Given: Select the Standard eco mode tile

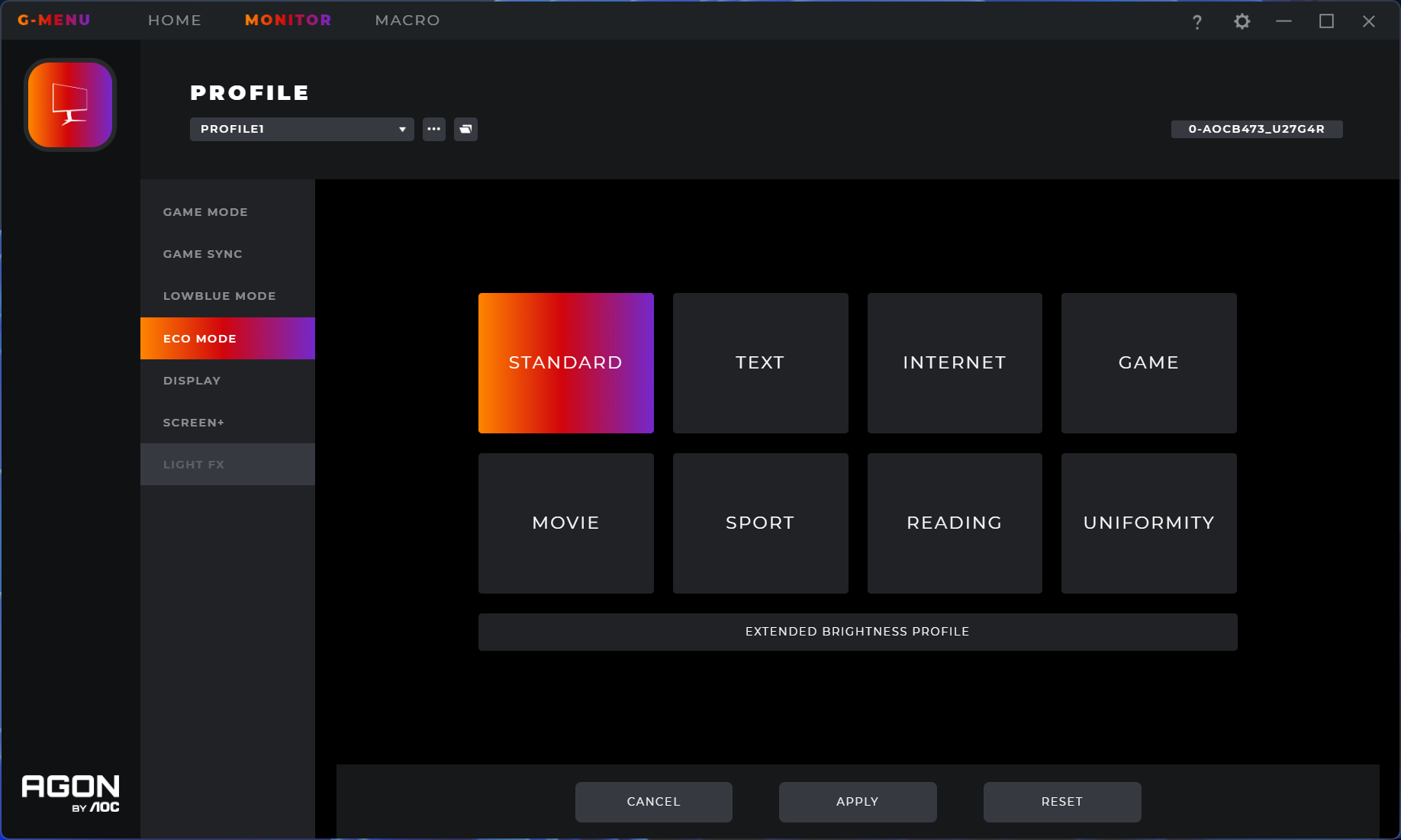Looking at the screenshot, I should click(x=565, y=362).
